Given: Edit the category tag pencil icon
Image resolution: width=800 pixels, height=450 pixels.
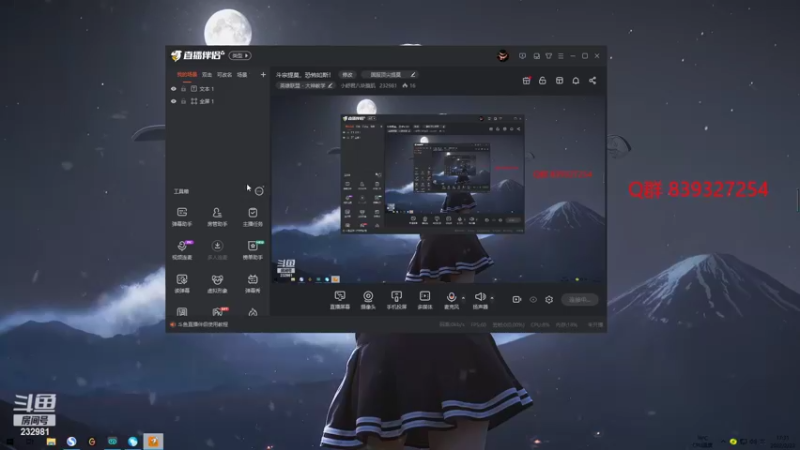Looking at the screenshot, I should [331, 86].
